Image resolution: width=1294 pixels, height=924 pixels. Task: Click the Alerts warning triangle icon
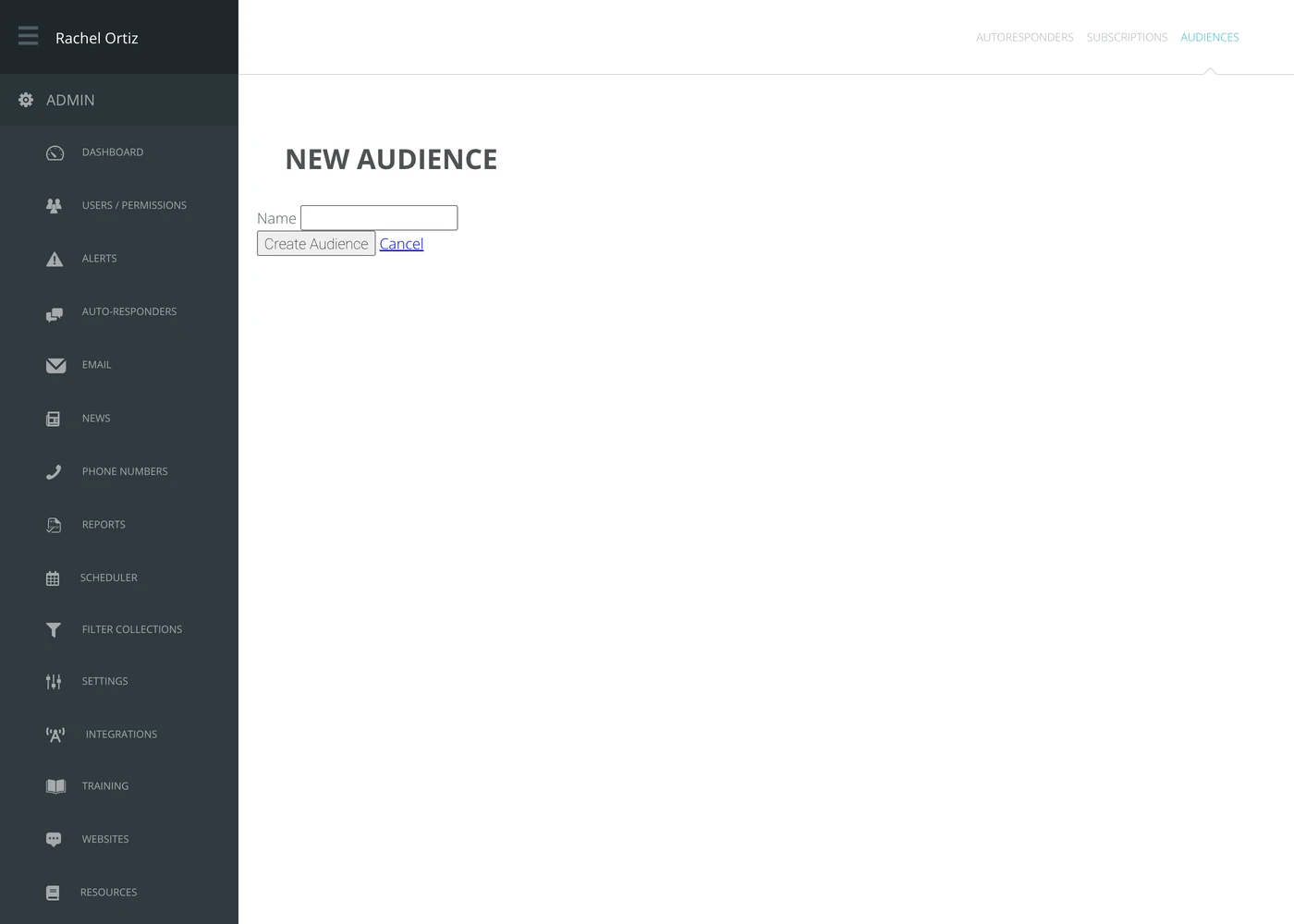pos(55,259)
